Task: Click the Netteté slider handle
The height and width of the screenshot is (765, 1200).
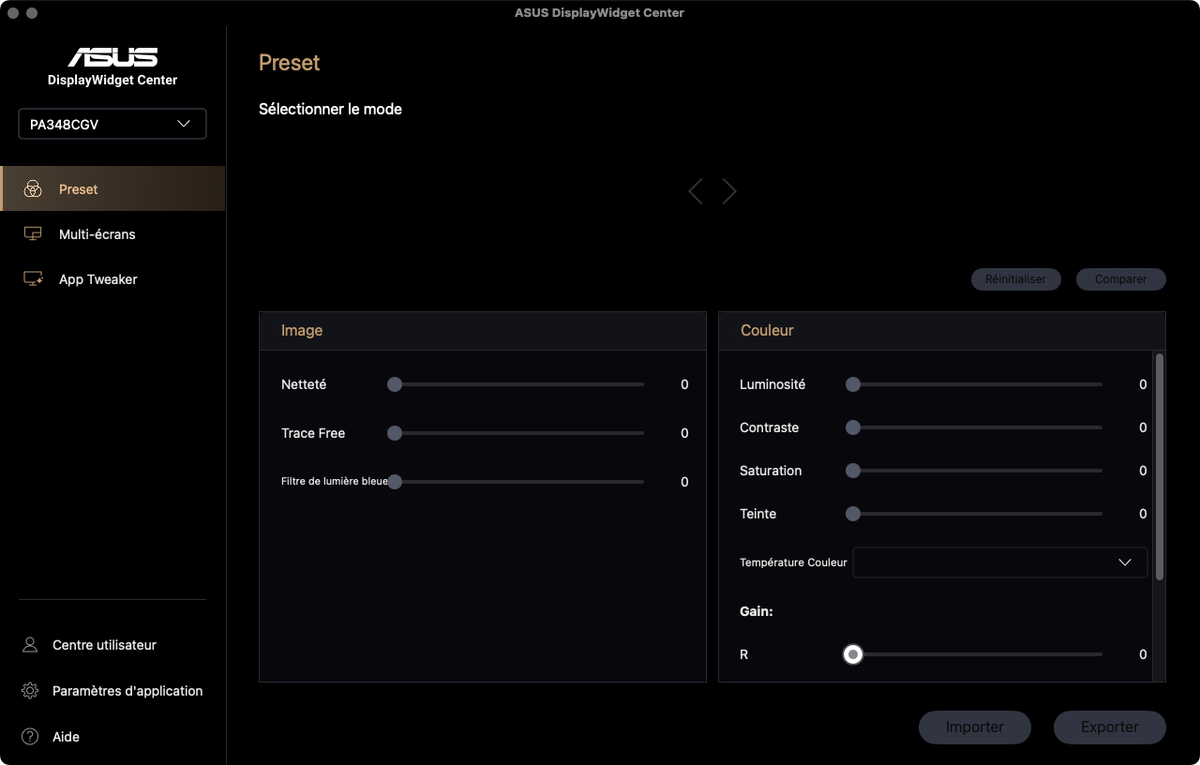Action: point(395,384)
